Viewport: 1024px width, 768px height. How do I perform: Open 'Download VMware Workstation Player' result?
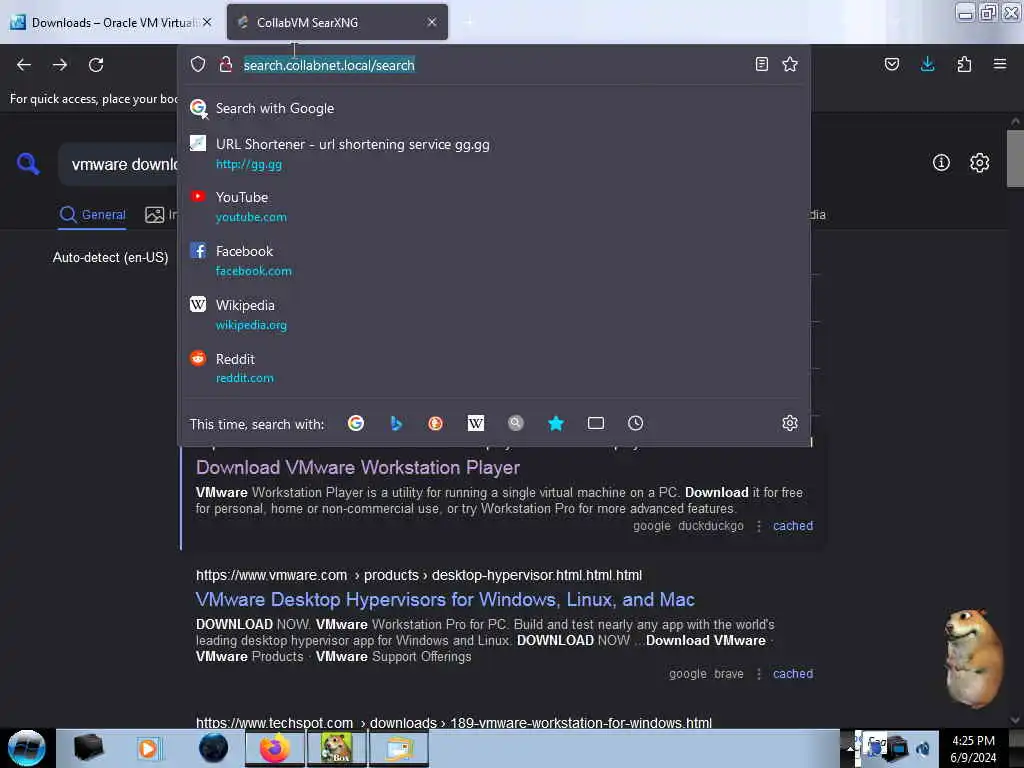[x=358, y=468]
